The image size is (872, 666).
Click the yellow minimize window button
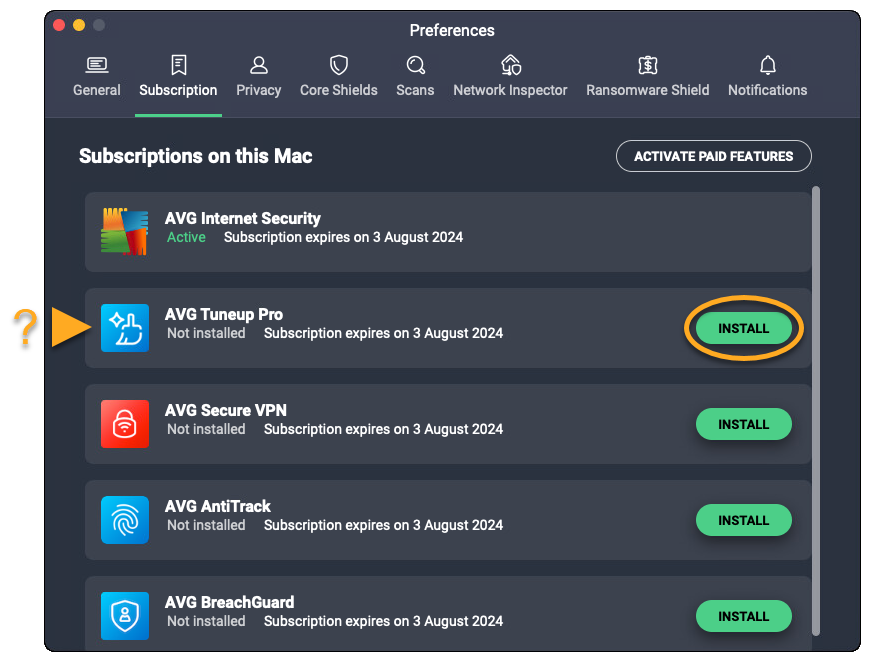point(79,25)
